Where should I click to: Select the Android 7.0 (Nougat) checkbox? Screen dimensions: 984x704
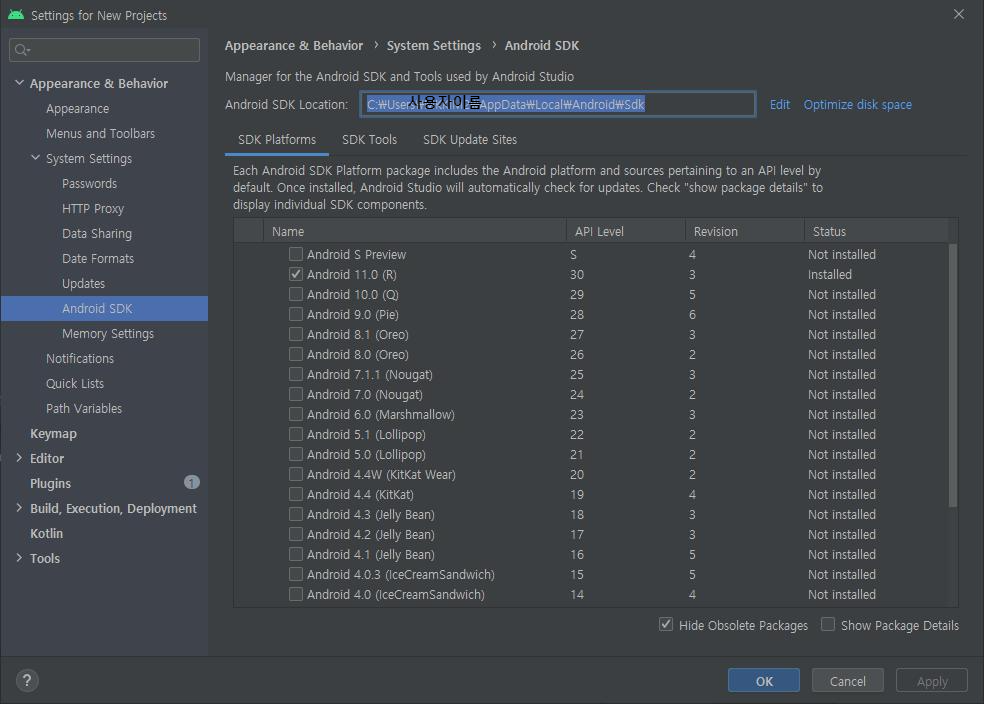coord(296,394)
